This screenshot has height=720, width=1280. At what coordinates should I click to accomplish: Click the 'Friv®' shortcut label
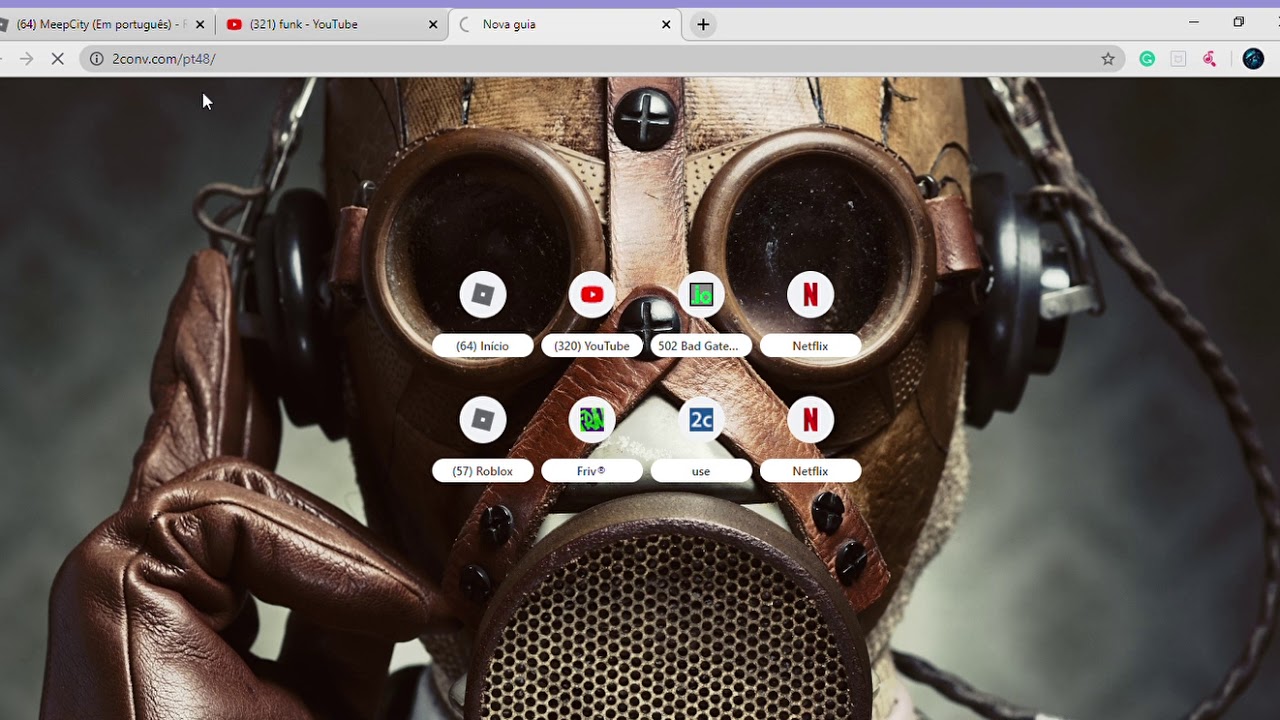pos(592,471)
